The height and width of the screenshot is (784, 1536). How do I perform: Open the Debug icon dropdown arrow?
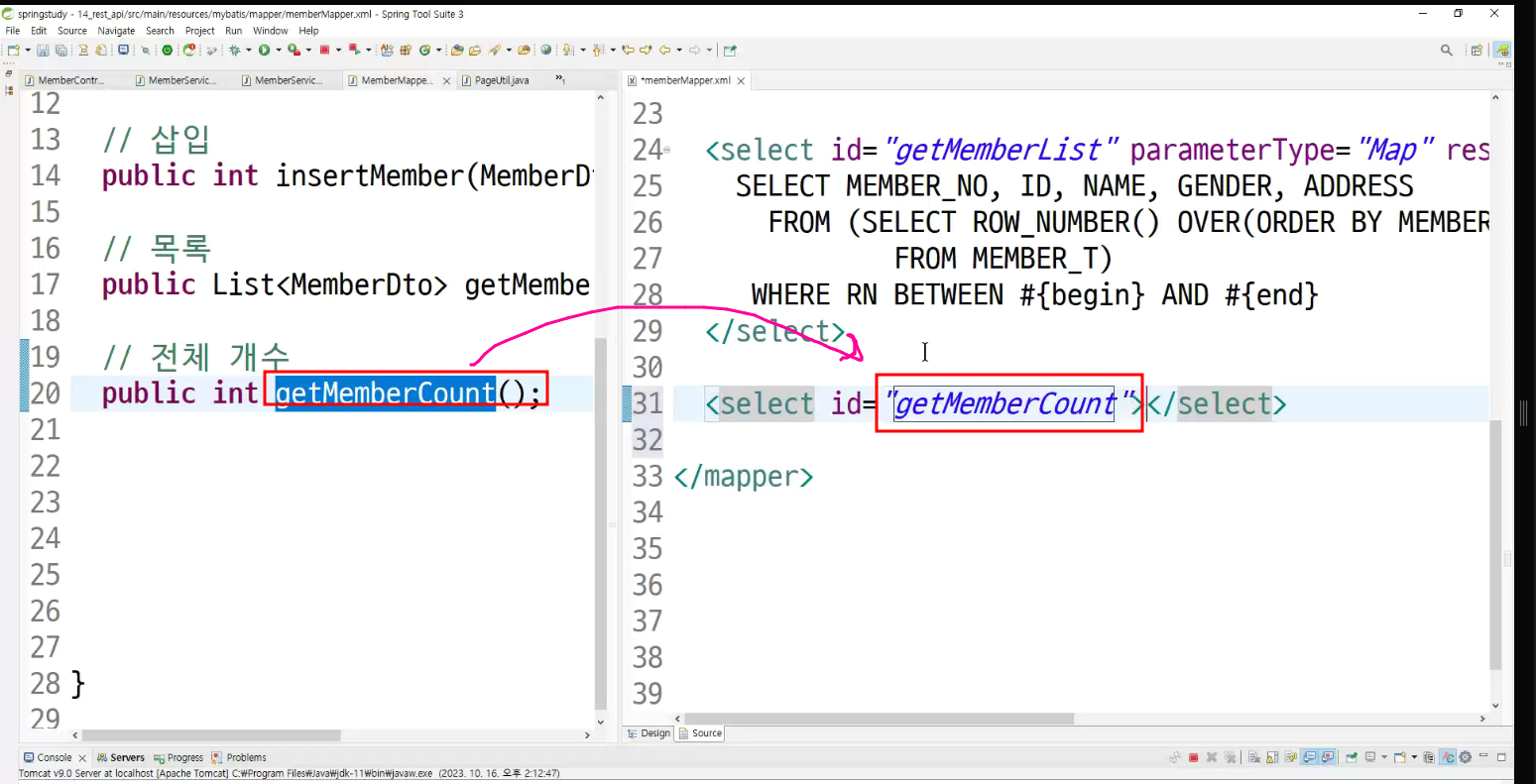coord(248,50)
